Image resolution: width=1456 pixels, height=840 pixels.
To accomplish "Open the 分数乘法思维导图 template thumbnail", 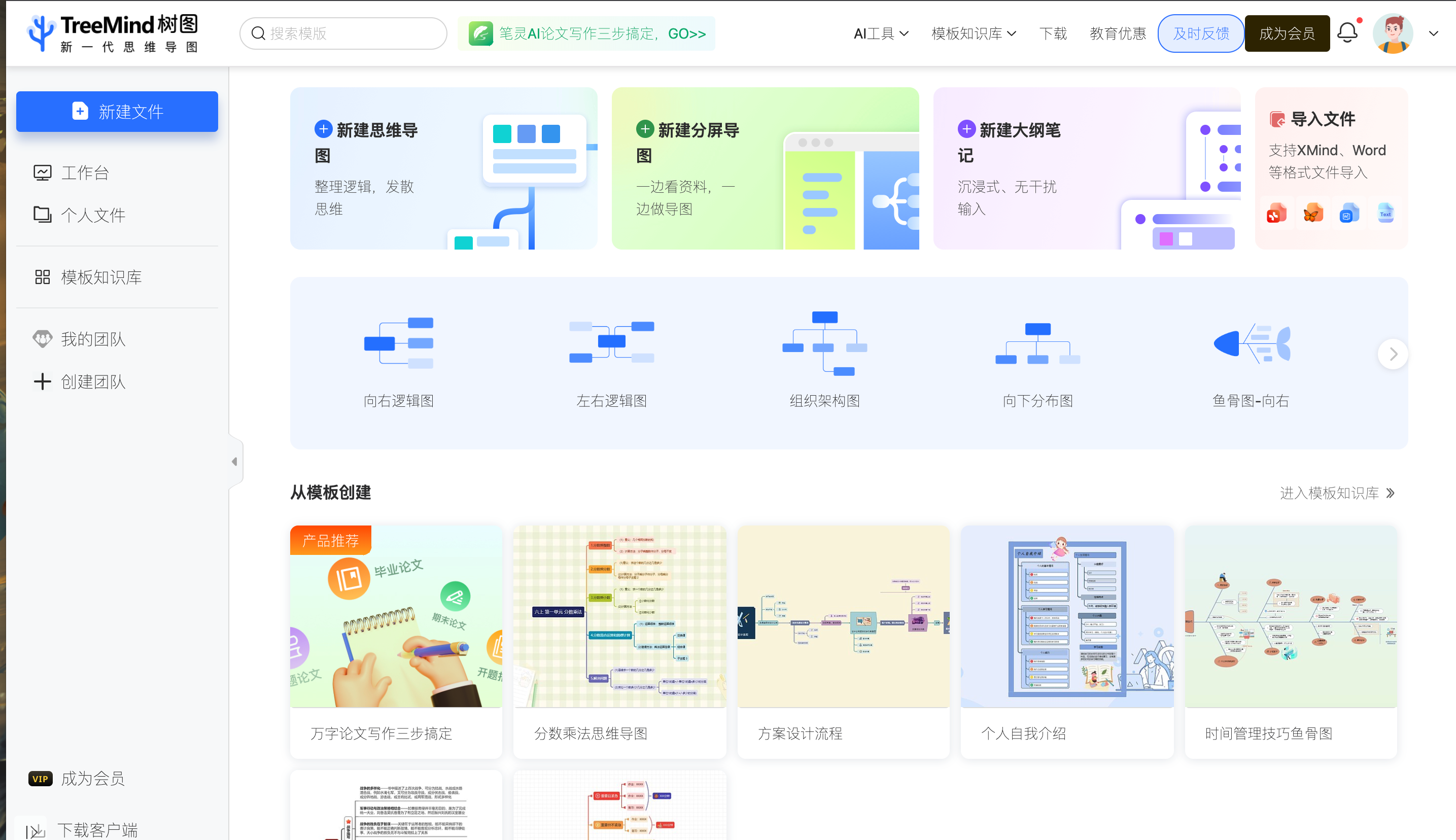I will 619,617.
